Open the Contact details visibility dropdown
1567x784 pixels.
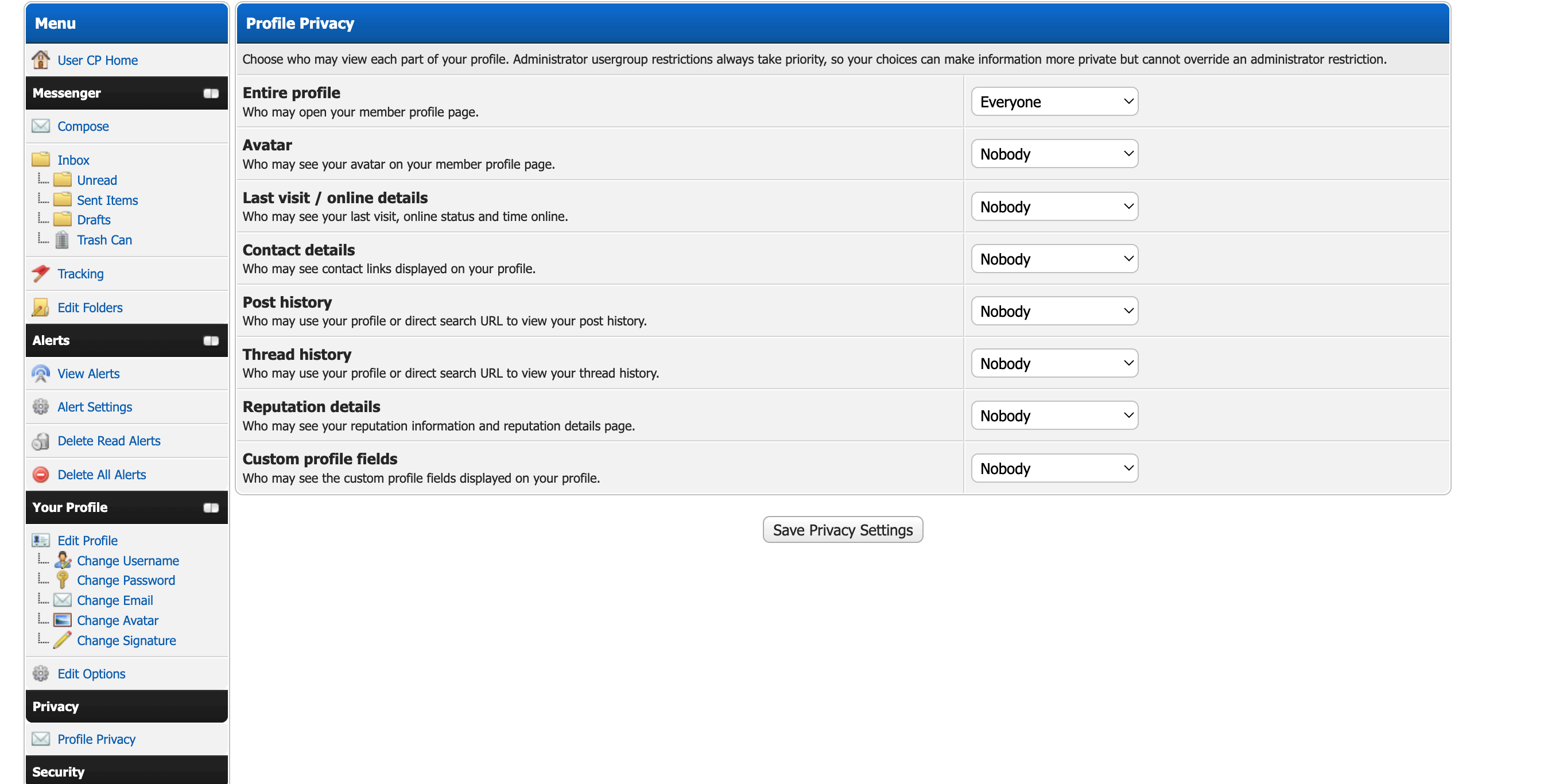(1054, 259)
